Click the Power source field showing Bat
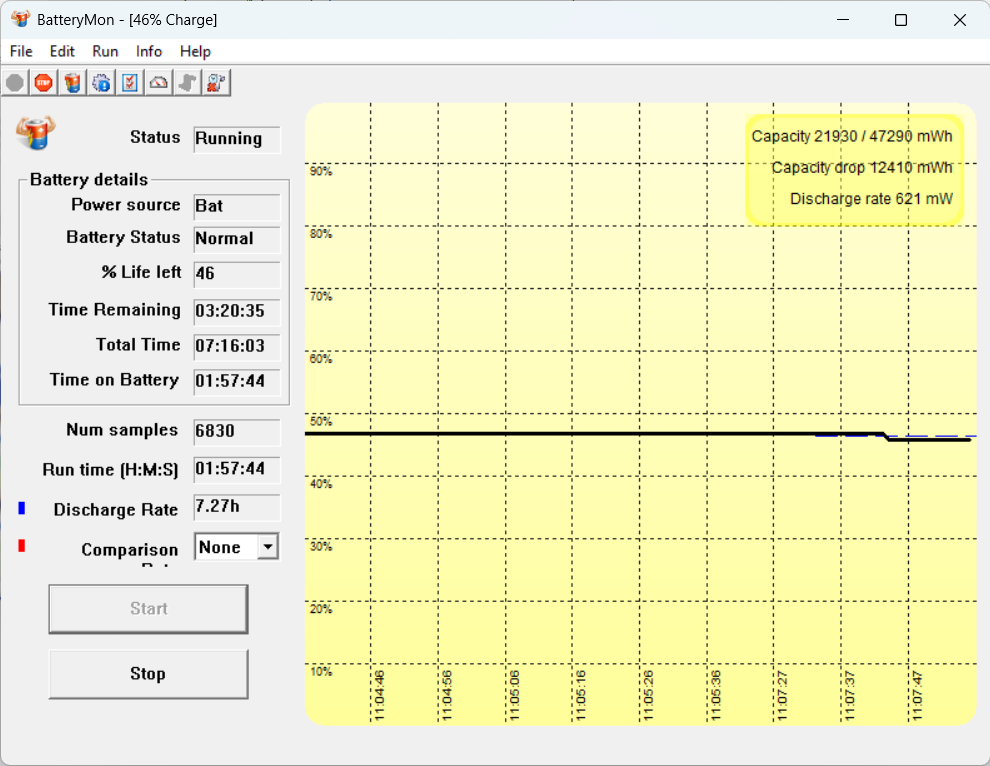This screenshot has width=990, height=766. [237, 206]
